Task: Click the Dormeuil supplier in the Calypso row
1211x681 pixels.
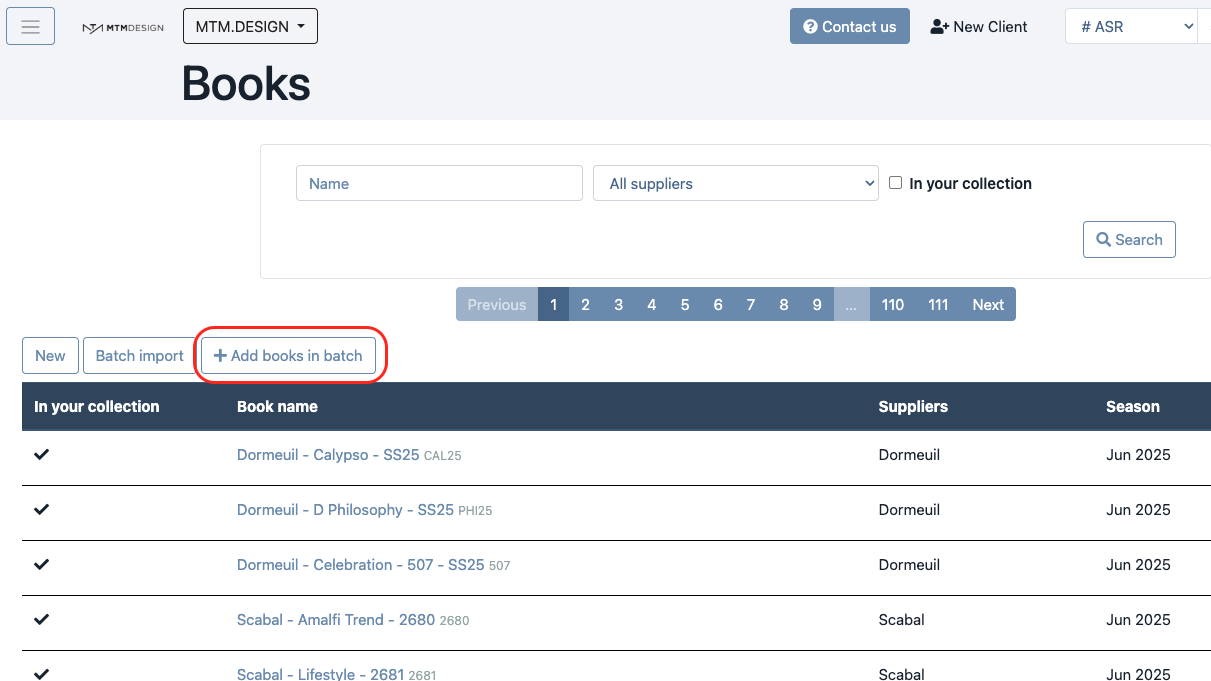Action: (909, 454)
